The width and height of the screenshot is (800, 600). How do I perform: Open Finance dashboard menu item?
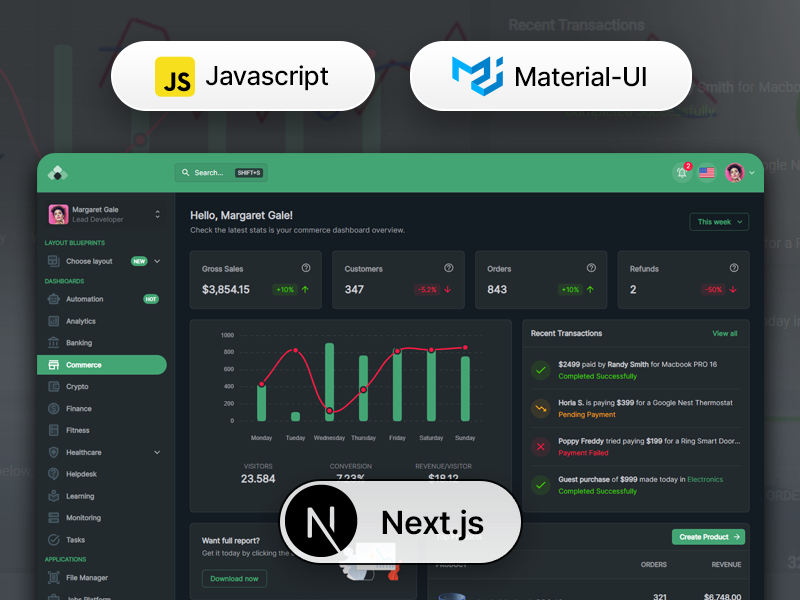(102, 408)
